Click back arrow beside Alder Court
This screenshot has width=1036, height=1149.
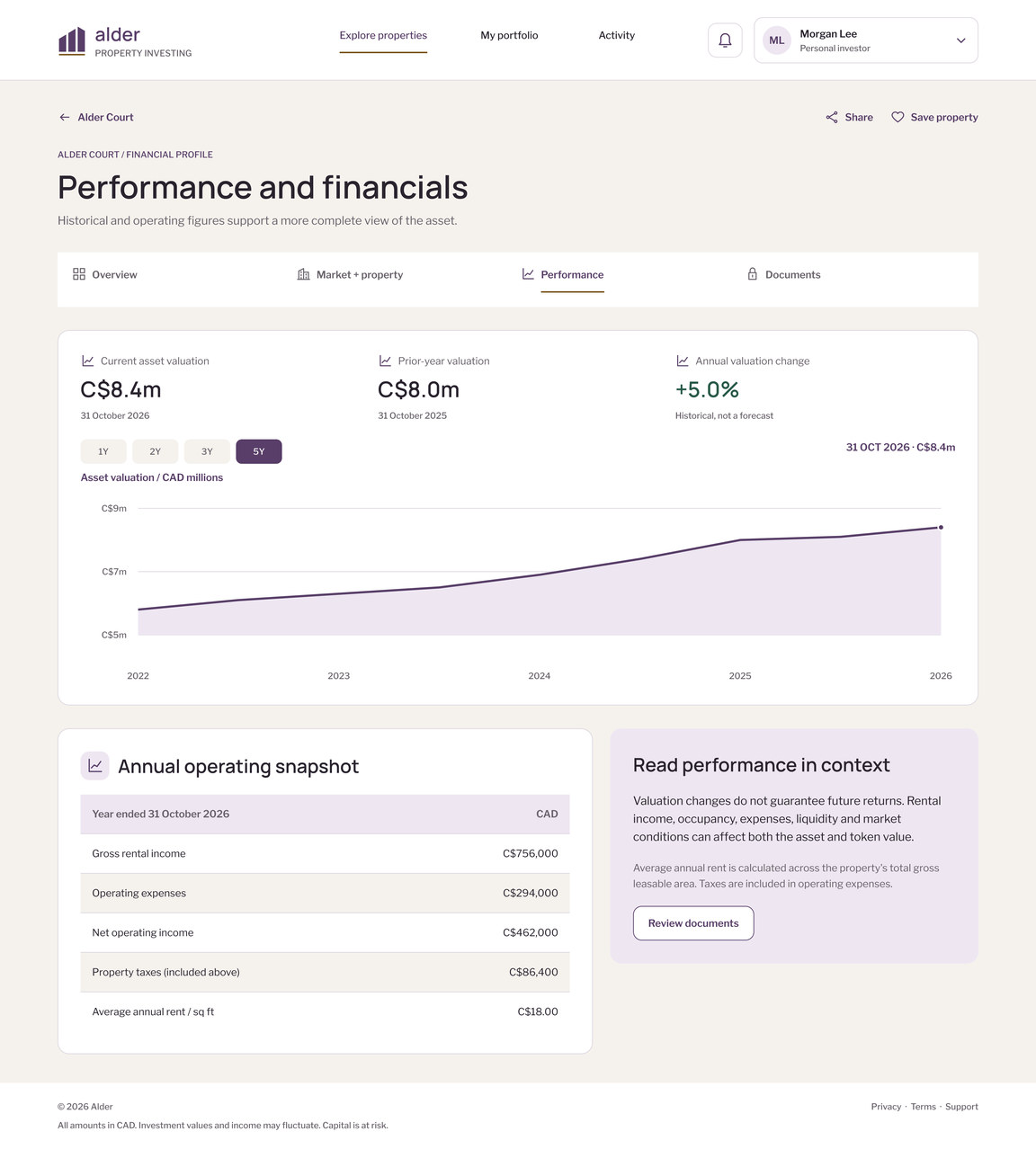click(65, 117)
